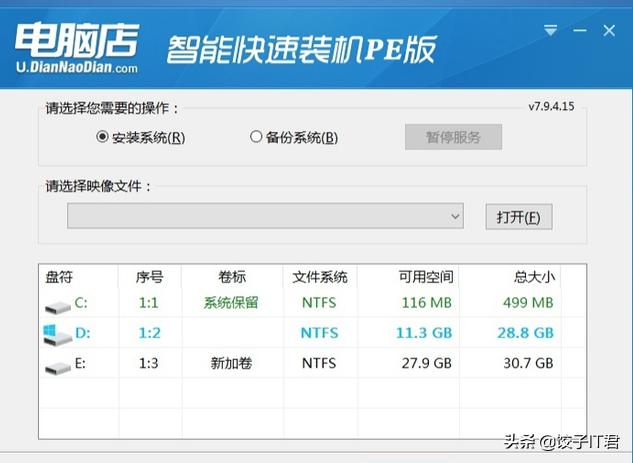Click the 116 MB free space value

click(x=427, y=303)
